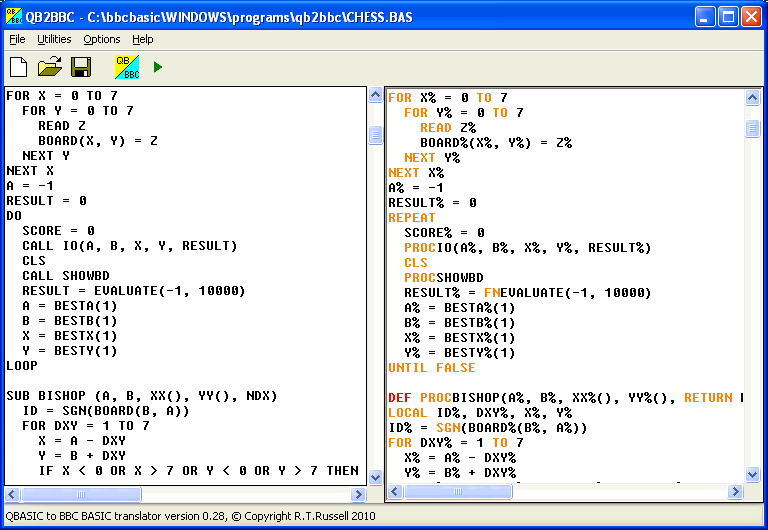Open the Options menu
Screen dimensions: 768x530
pos(102,39)
